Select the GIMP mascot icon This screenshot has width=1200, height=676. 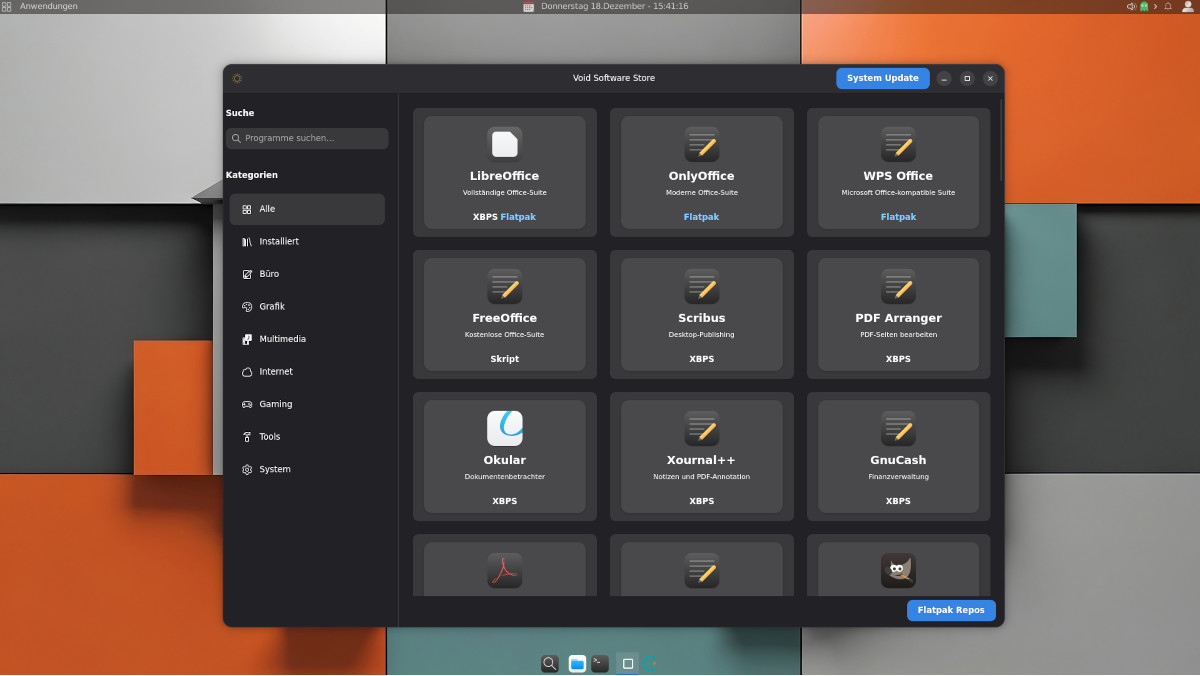point(898,570)
